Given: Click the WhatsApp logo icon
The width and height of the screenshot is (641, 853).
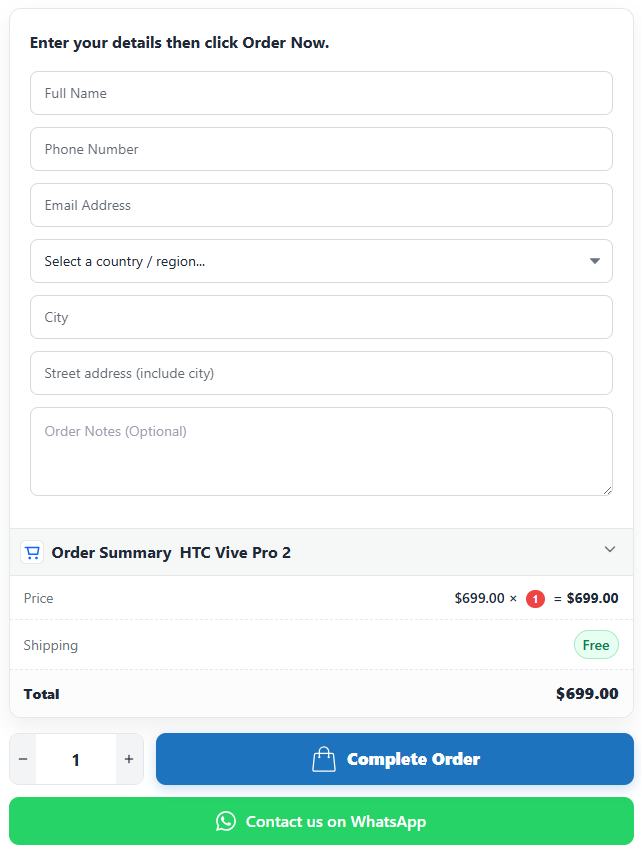Looking at the screenshot, I should [226, 821].
